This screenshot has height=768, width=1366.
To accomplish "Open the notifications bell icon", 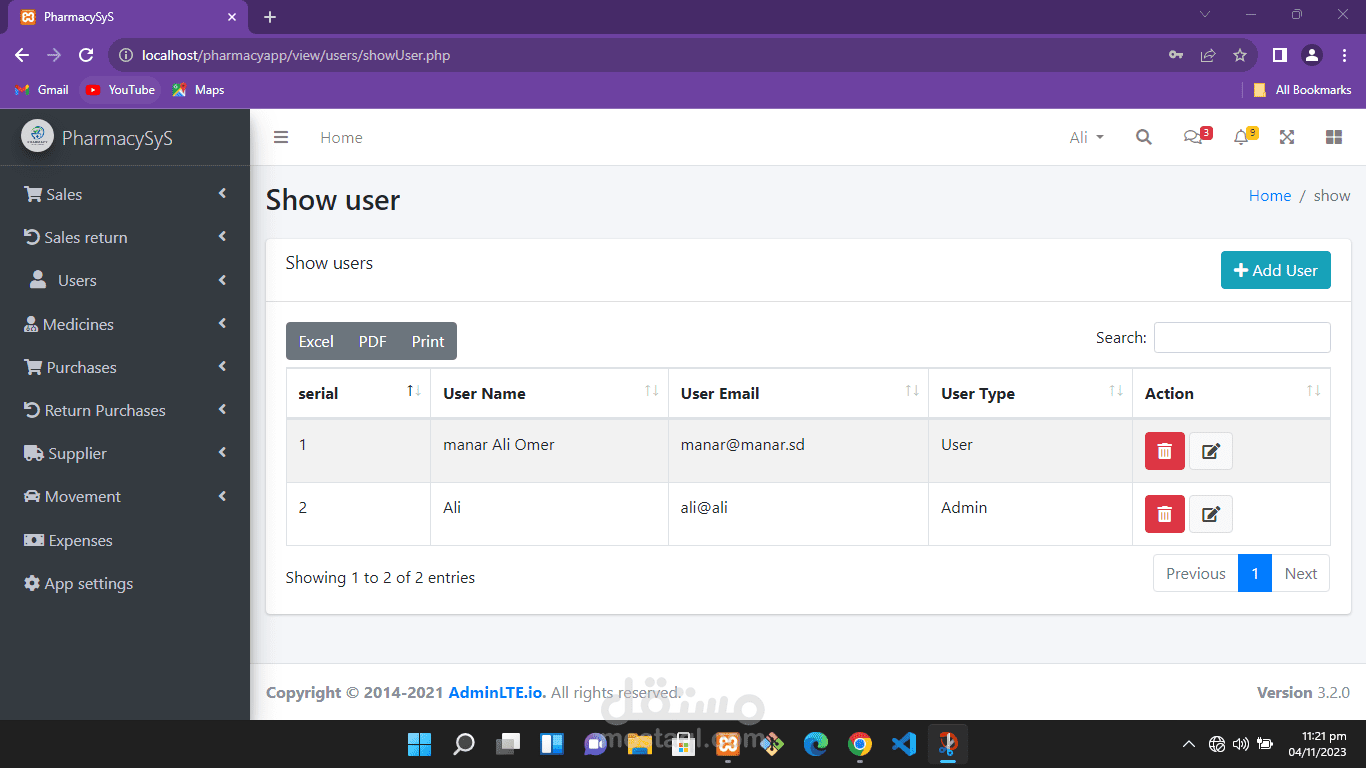I will [1241, 137].
